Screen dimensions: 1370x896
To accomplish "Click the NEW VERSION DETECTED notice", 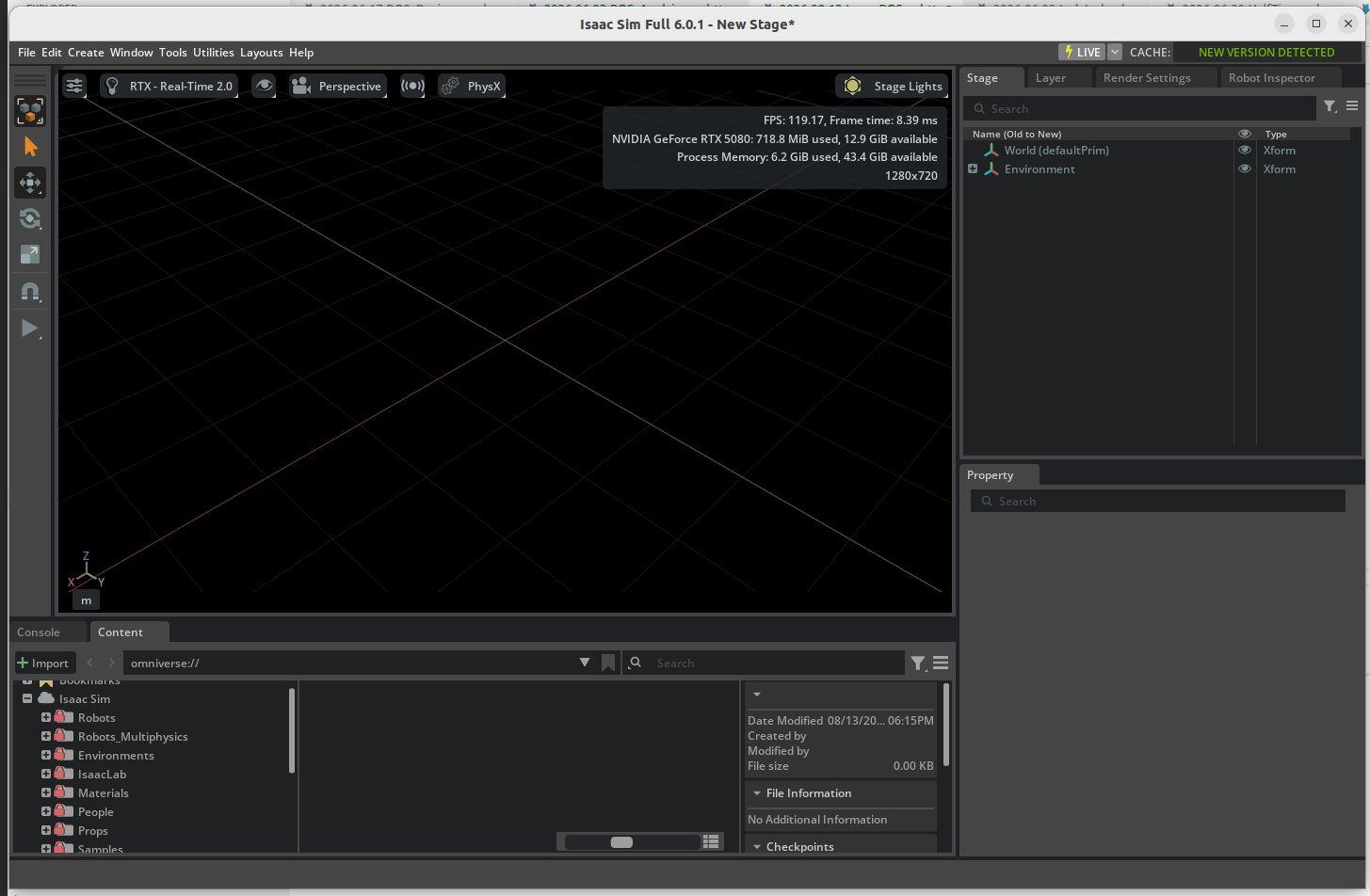I will click(x=1266, y=53).
